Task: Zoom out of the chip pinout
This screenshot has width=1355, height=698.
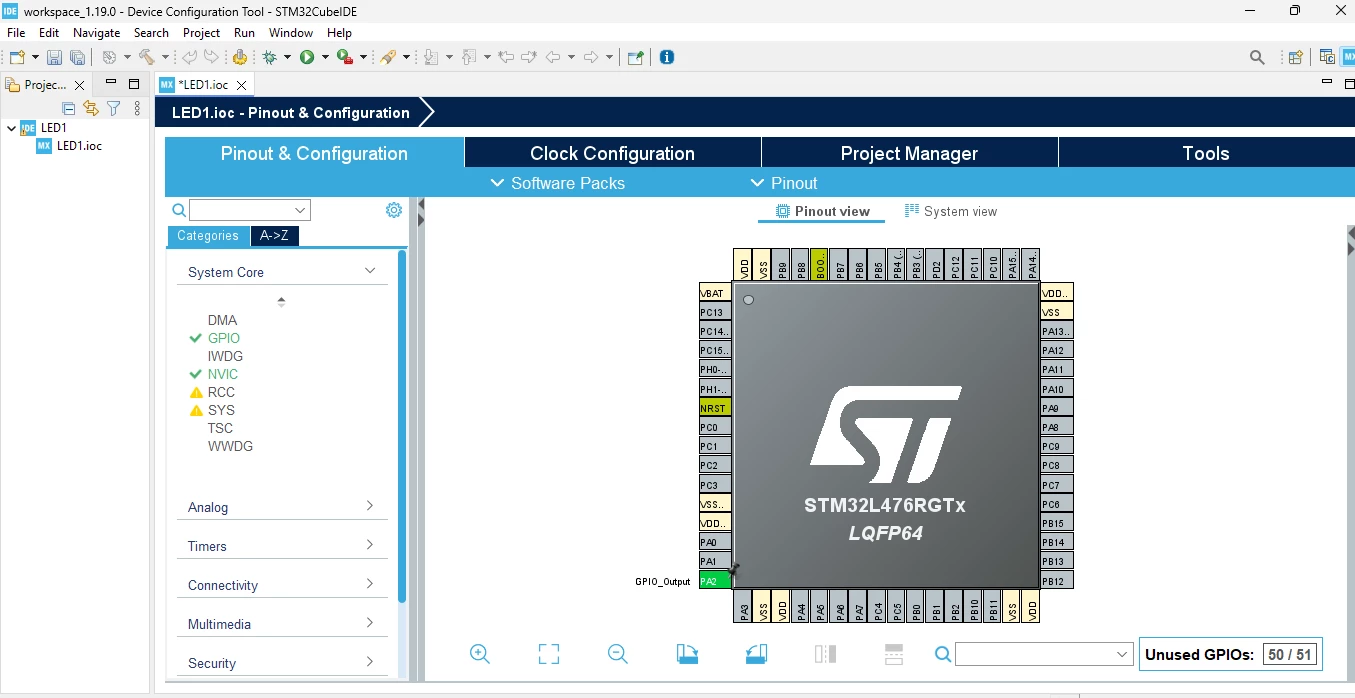Action: pyautogui.click(x=618, y=654)
